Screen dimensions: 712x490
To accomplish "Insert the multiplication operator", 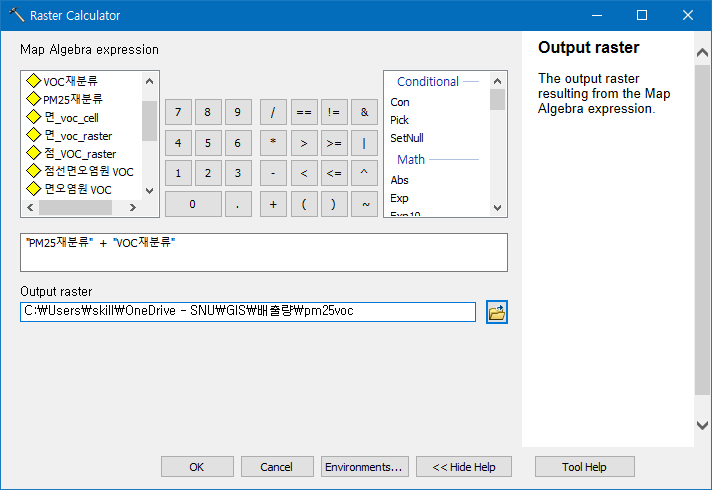I will (x=273, y=143).
